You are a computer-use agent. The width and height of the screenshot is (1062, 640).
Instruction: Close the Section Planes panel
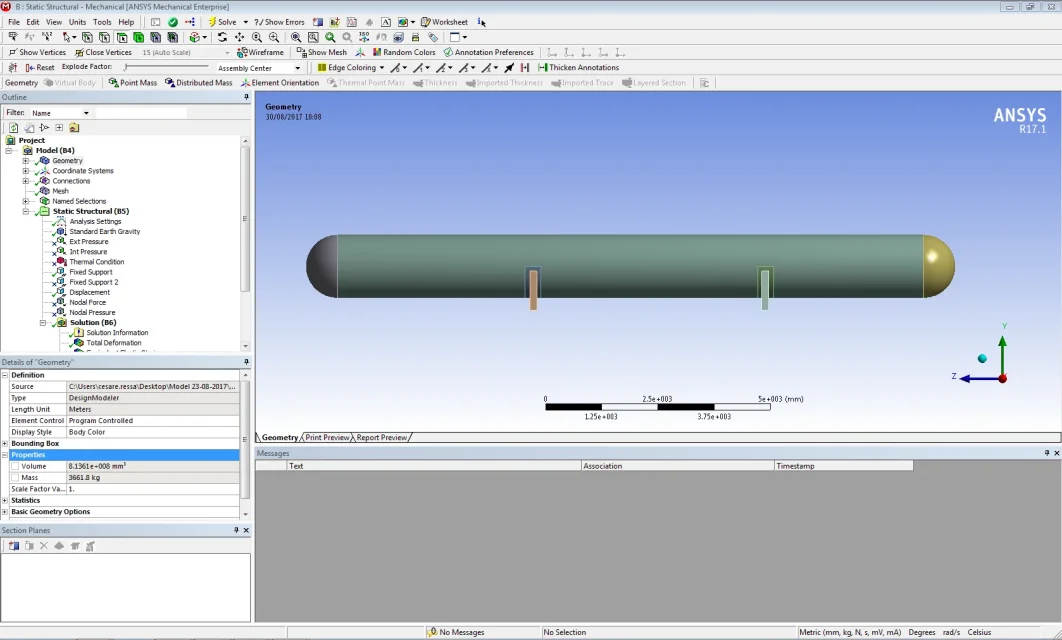click(x=246, y=530)
